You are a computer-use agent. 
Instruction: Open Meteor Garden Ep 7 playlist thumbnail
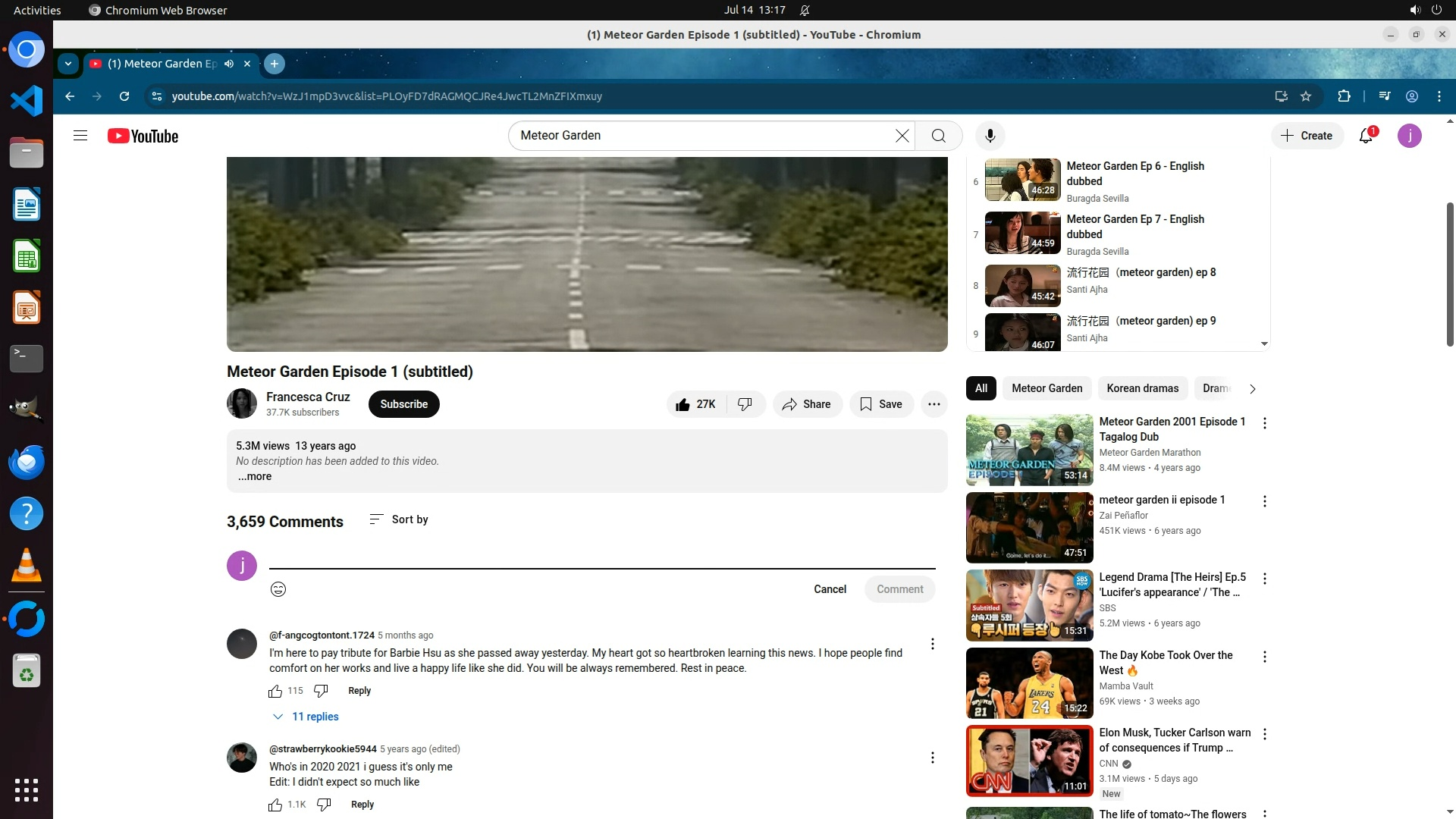click(x=1022, y=232)
